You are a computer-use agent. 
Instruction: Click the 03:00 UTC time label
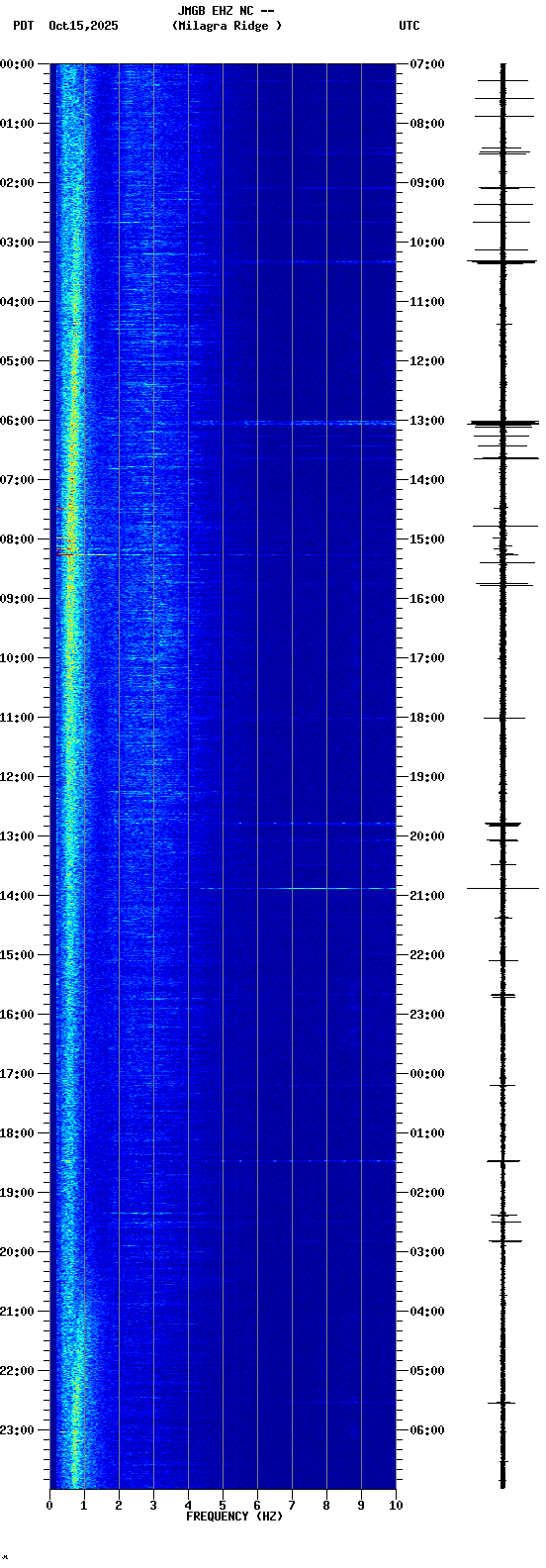click(x=427, y=1252)
